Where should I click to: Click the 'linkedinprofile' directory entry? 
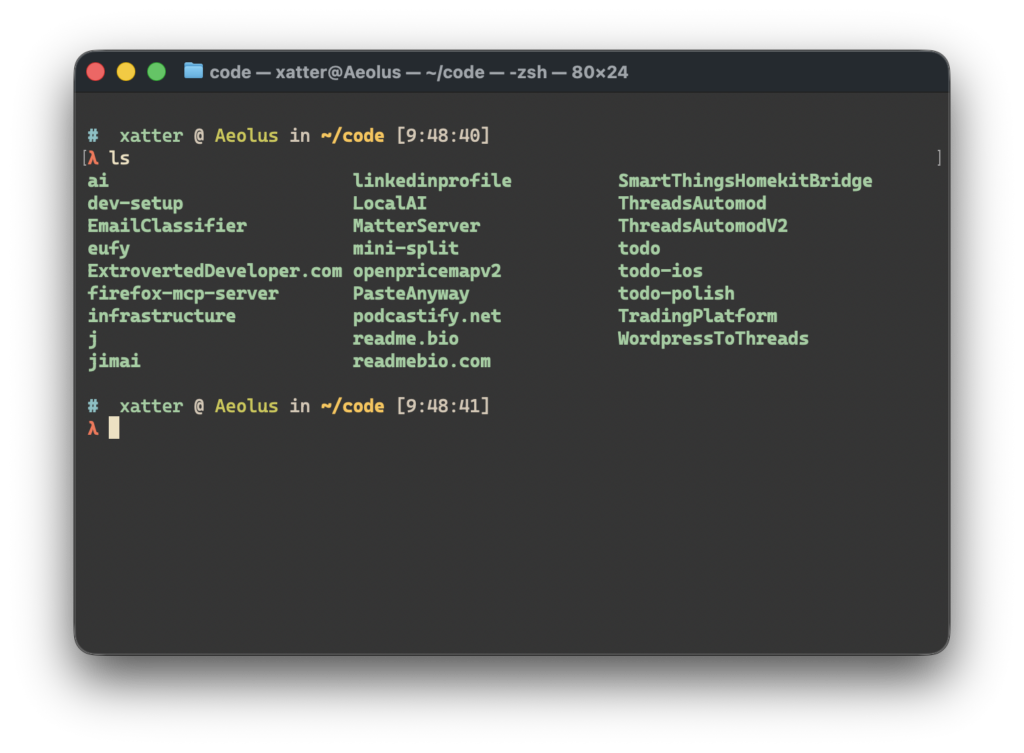tap(432, 181)
